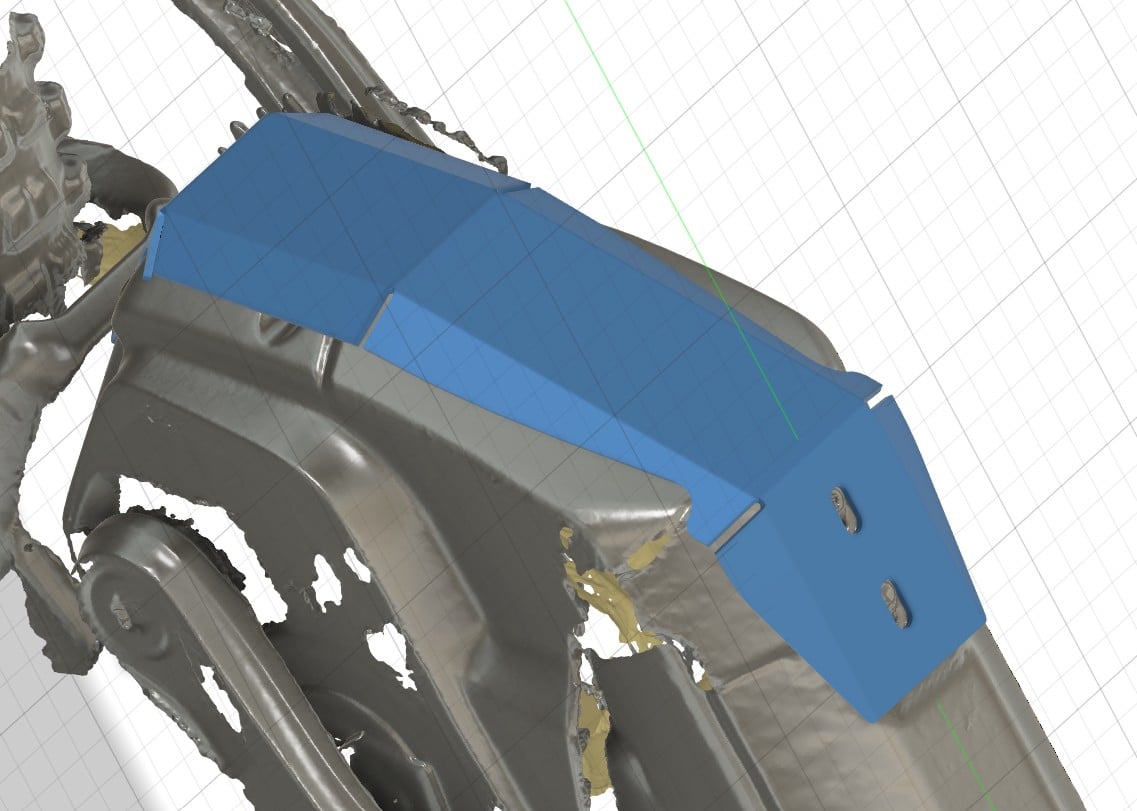Select the upper slotted hole on the blue bracket
The image size is (1137, 811).
coord(846,510)
